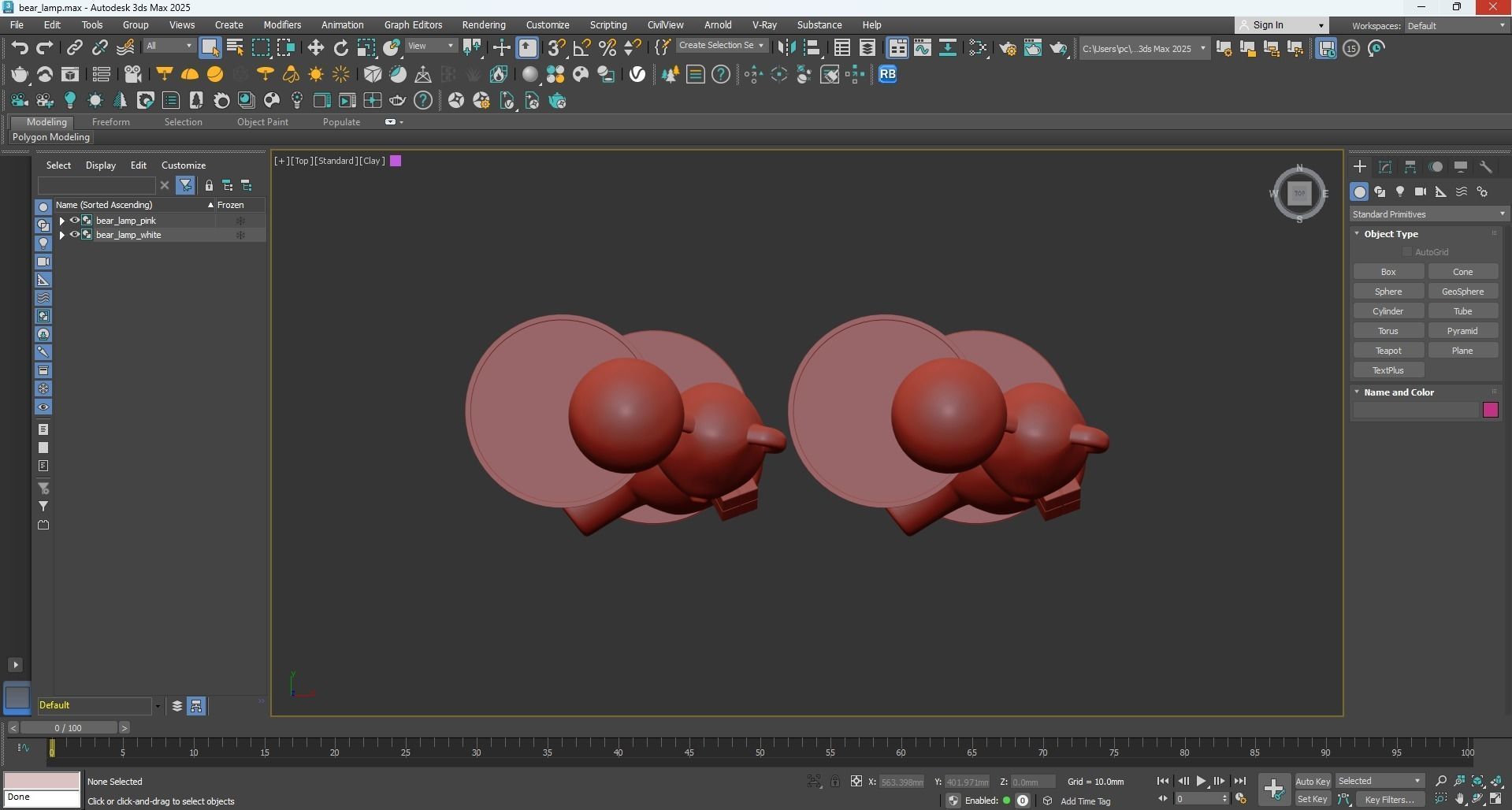Open the Display command panel tab

1461,167
